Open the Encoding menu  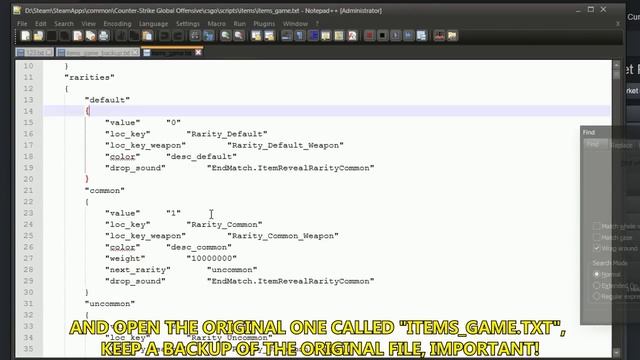[x=118, y=24]
